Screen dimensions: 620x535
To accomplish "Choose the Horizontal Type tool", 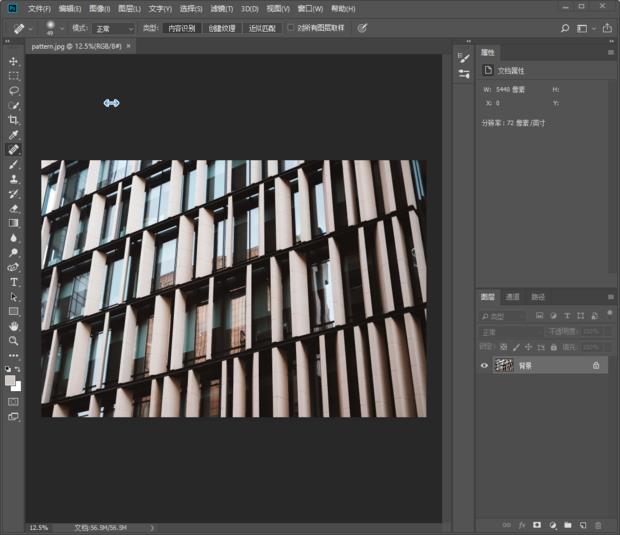I will click(x=14, y=282).
